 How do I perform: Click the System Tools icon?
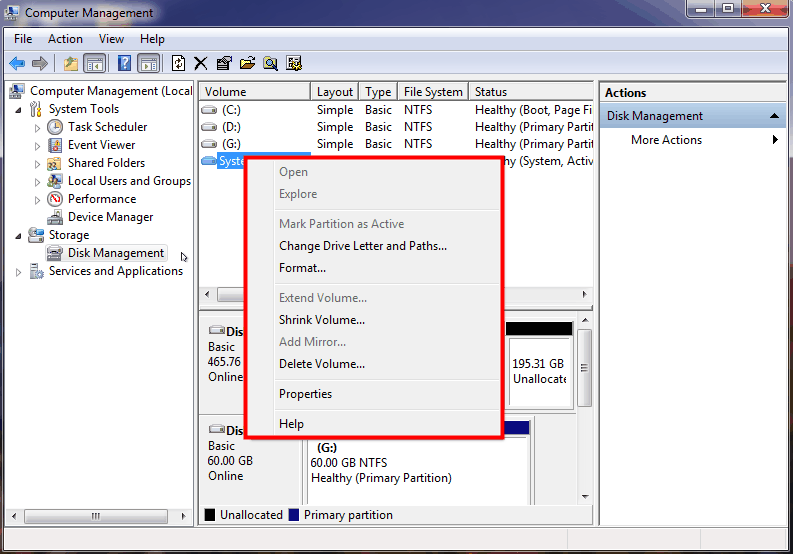(35, 109)
